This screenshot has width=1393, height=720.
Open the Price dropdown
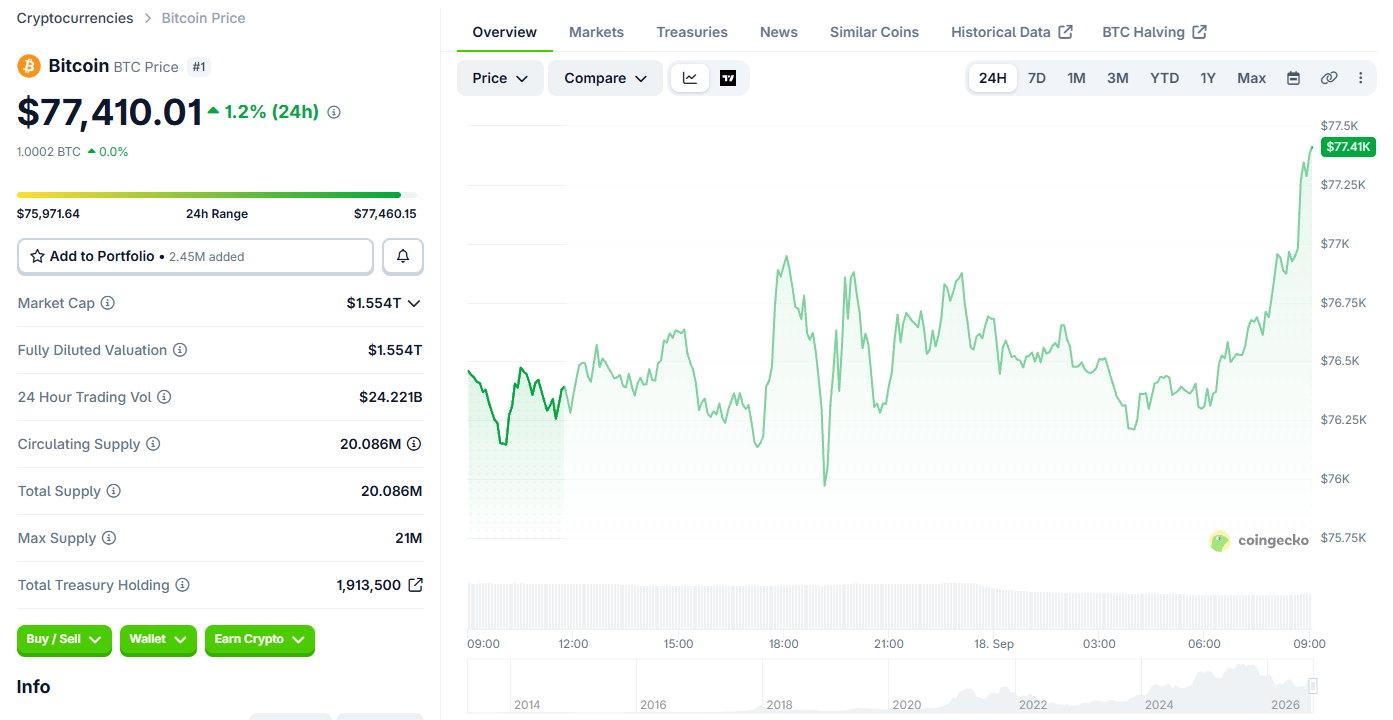pyautogui.click(x=500, y=78)
